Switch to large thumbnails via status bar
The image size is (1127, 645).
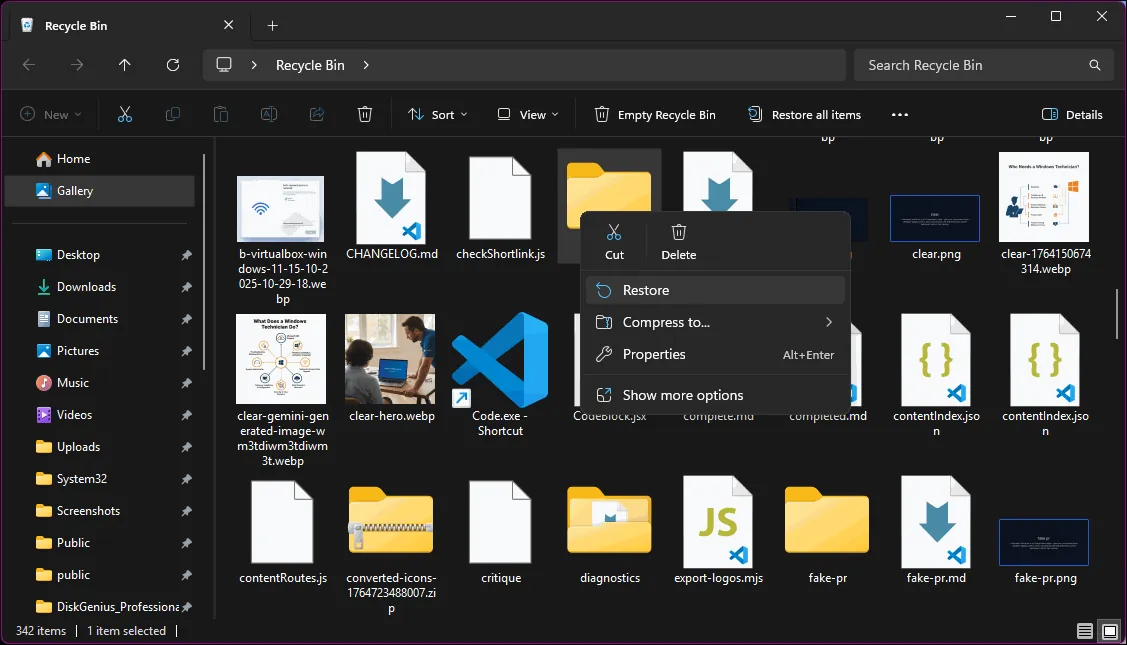[x=1109, y=631]
